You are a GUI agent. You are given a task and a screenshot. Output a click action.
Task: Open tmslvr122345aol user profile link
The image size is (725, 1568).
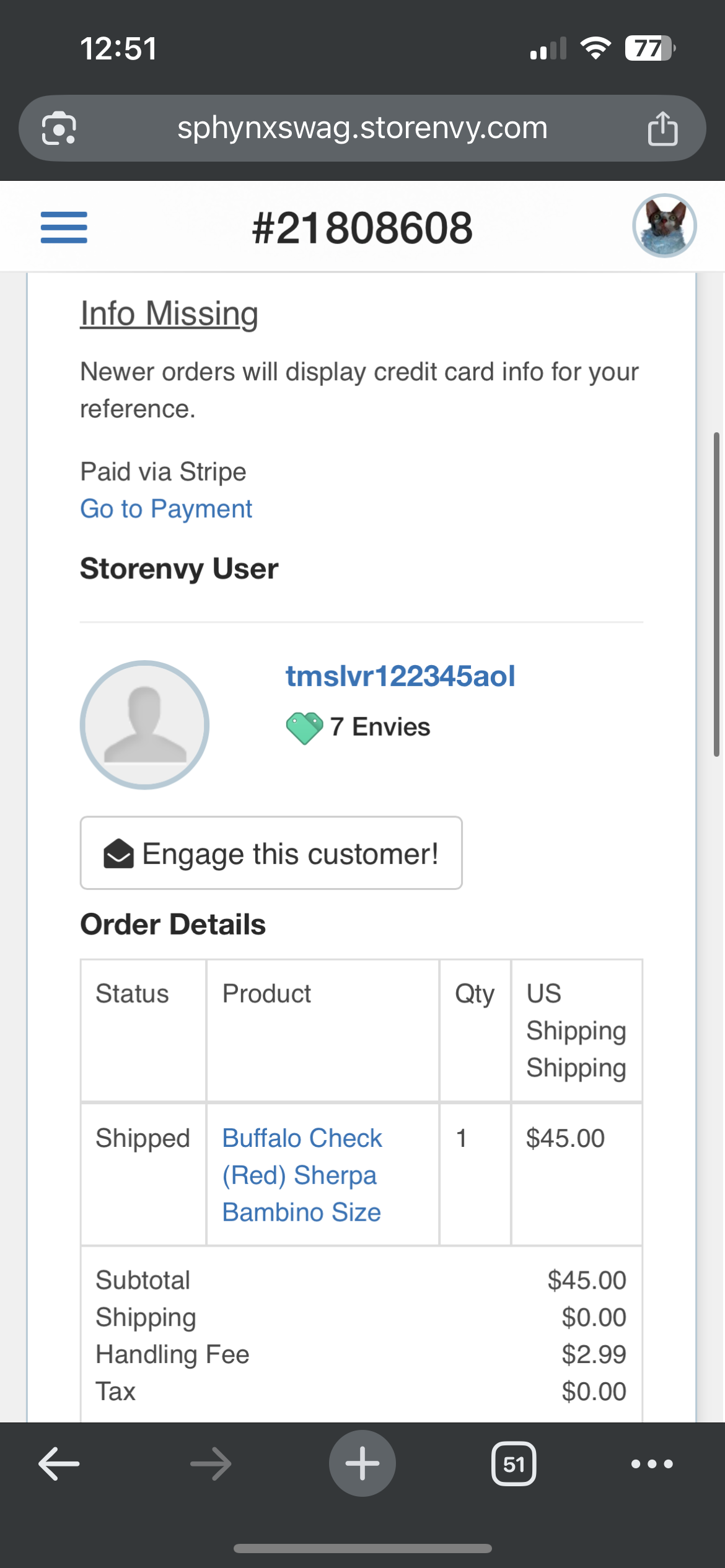(400, 676)
